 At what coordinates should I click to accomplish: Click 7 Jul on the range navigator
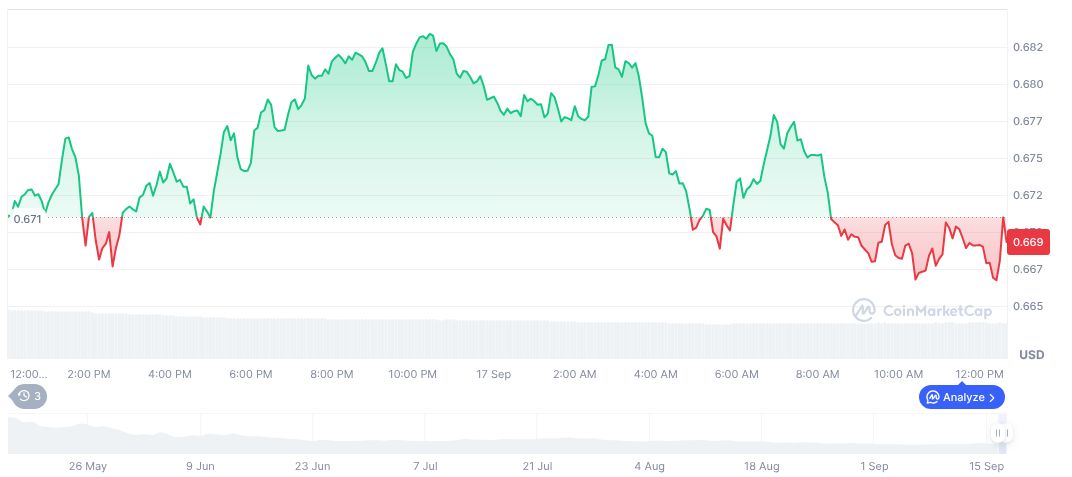pos(425,466)
